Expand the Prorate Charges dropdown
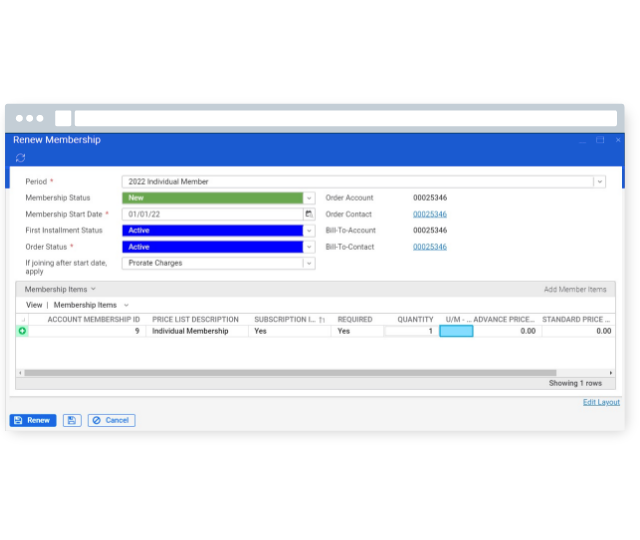640x540 pixels. tap(309, 264)
